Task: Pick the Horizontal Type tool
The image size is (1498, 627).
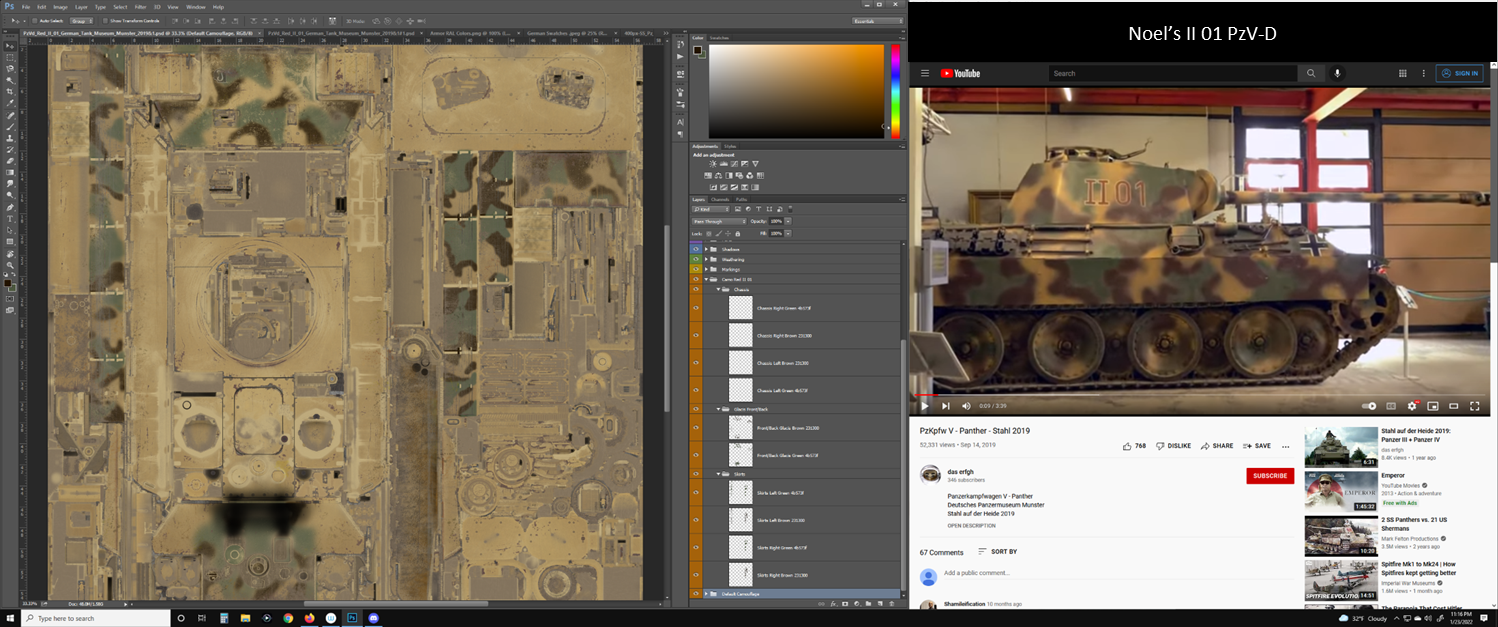Action: 10,219
